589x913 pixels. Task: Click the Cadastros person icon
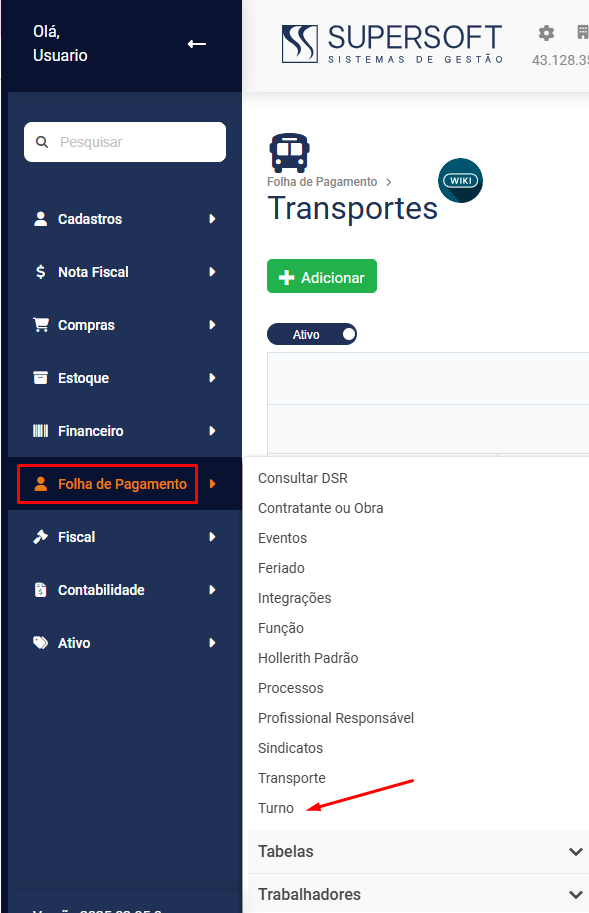[x=40, y=219]
